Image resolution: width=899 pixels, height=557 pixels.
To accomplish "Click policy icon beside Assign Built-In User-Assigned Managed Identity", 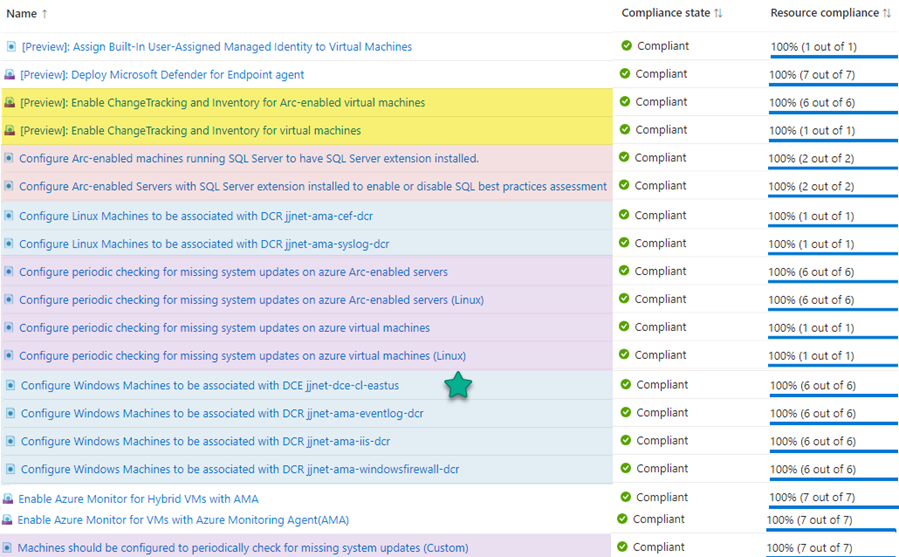I will pos(11,47).
